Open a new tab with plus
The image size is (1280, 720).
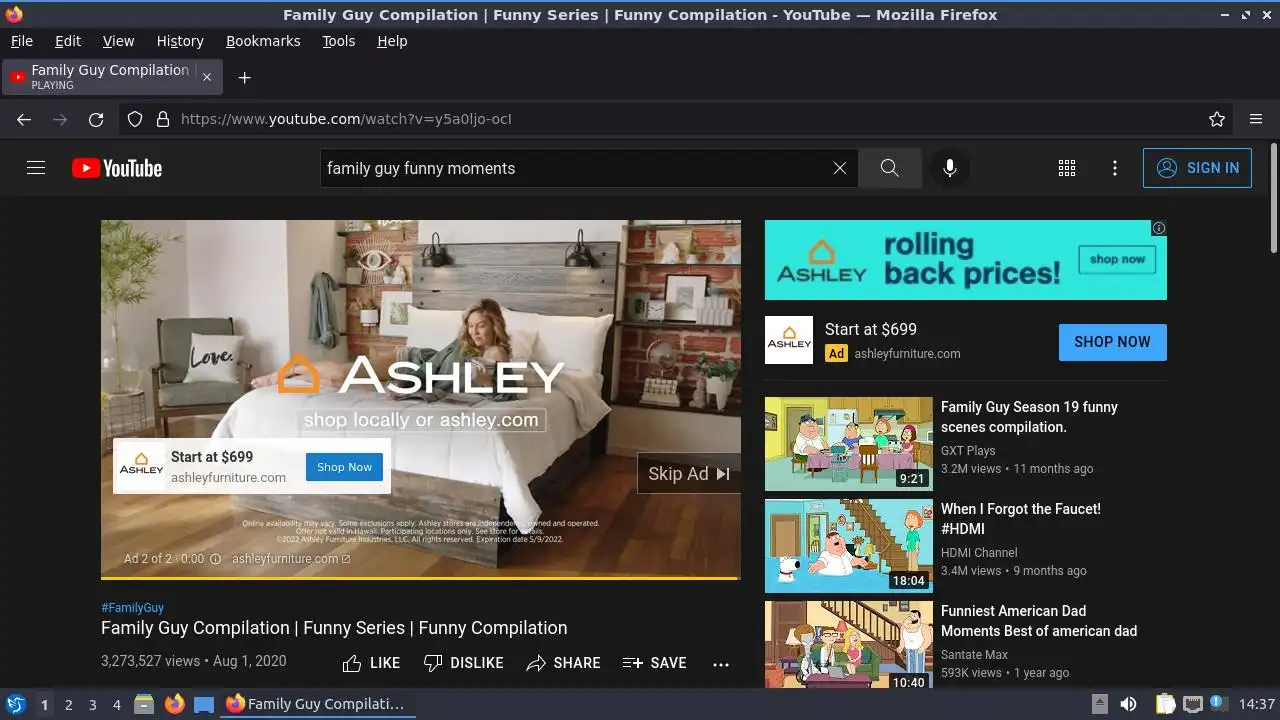click(x=244, y=77)
